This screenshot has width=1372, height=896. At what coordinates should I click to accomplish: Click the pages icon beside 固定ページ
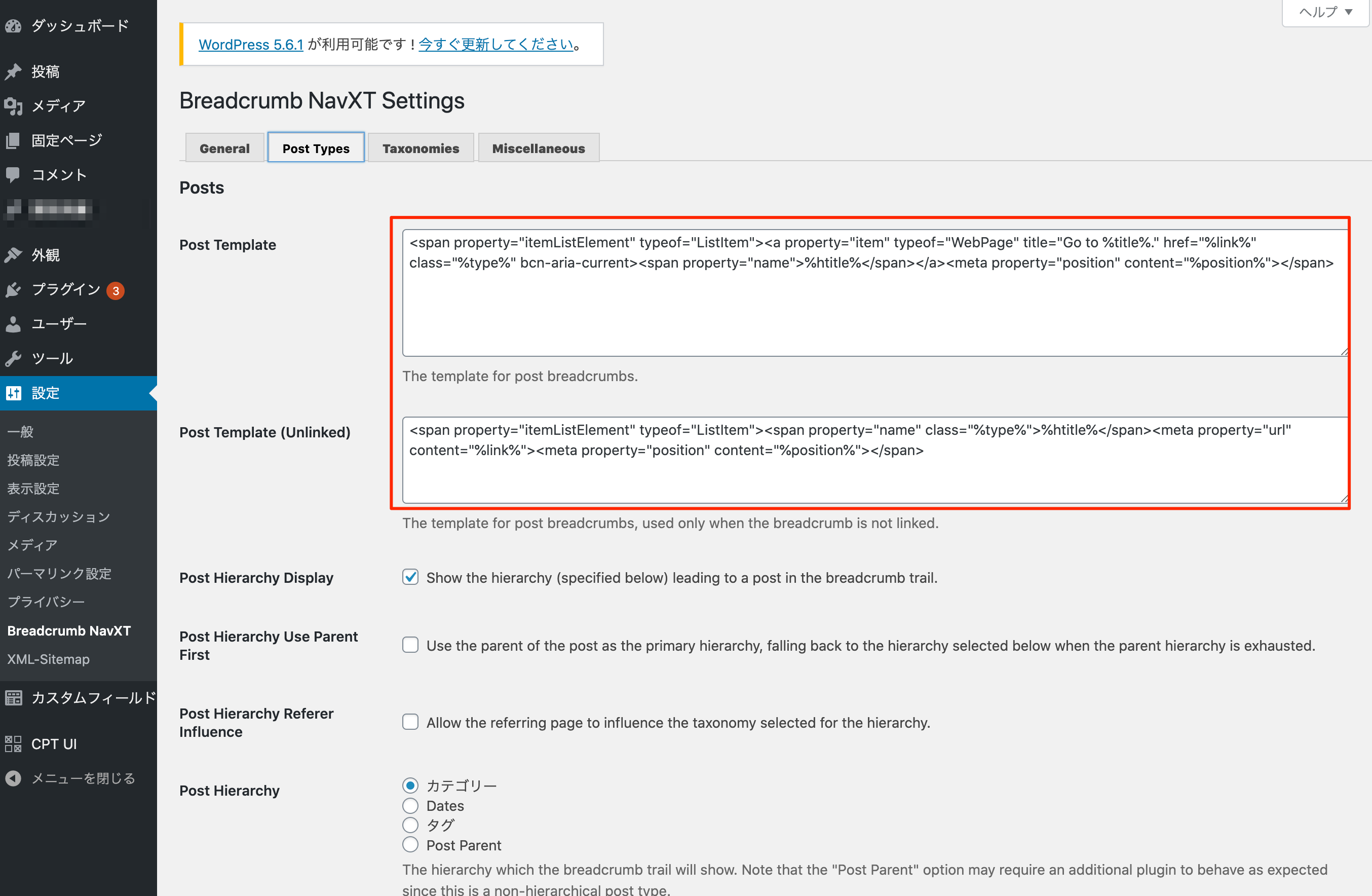(x=13, y=140)
